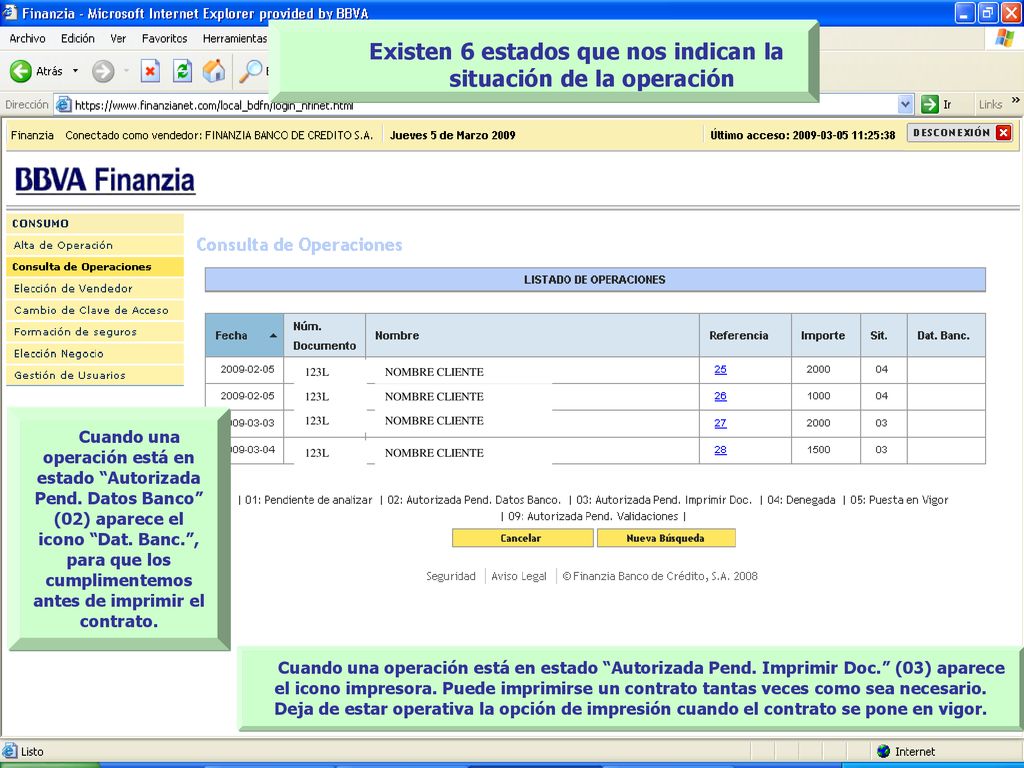
Task: Open the Edición menu
Action: [78, 39]
